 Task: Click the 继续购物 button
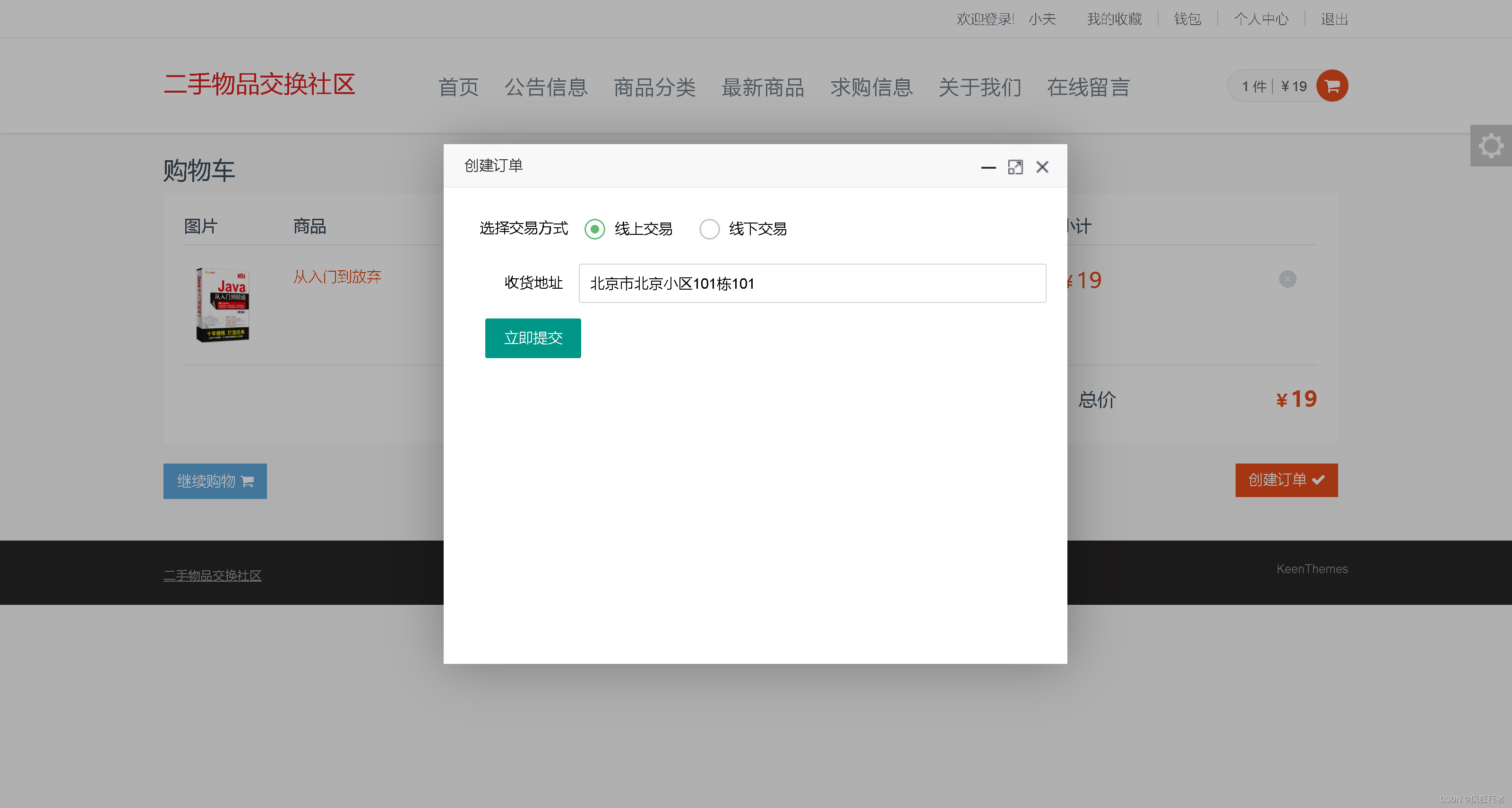pyautogui.click(x=214, y=481)
